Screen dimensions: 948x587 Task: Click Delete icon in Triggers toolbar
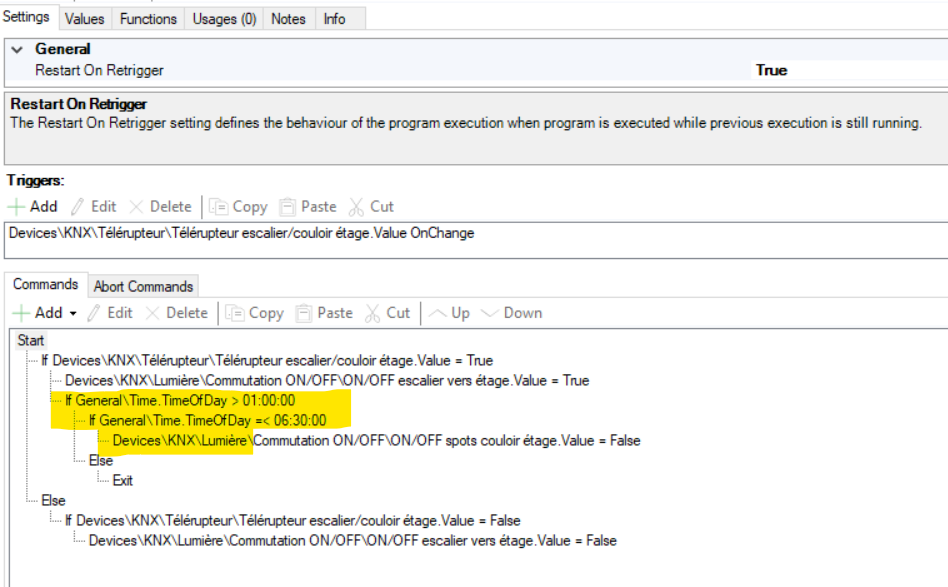pos(138,207)
